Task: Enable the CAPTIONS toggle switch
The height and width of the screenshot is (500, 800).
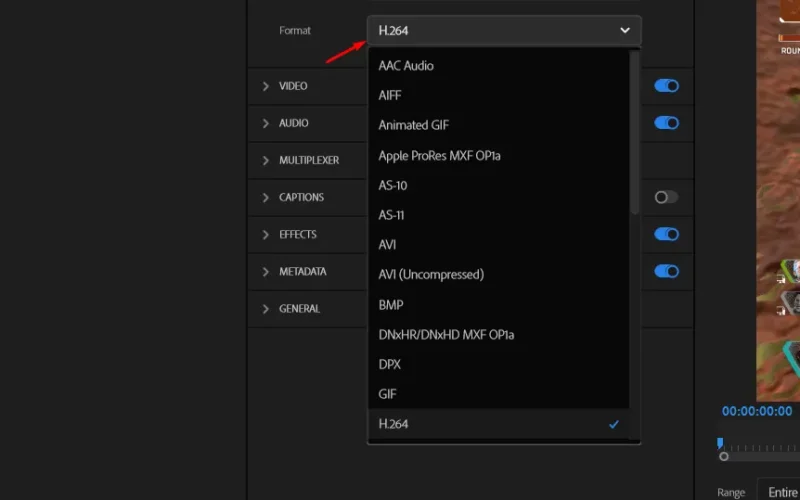Action: click(x=666, y=197)
